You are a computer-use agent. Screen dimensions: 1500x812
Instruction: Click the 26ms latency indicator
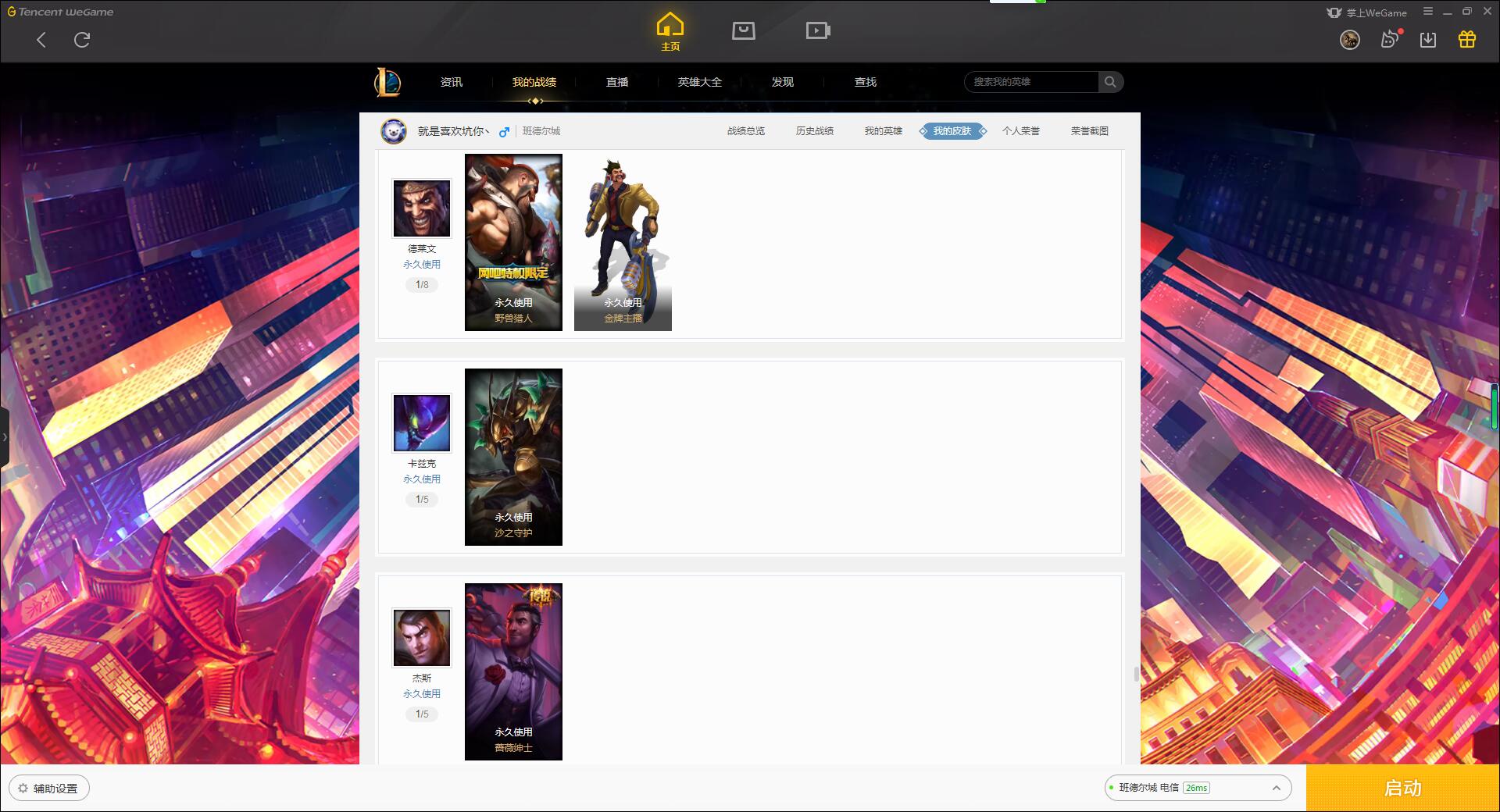tap(1196, 788)
